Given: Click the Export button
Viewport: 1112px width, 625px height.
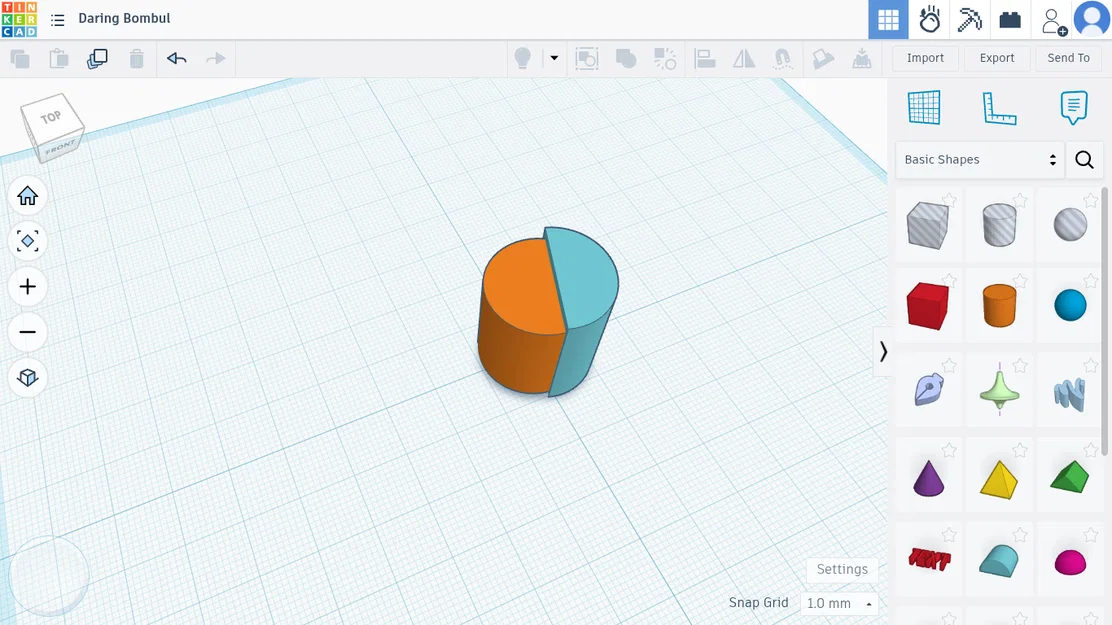Looking at the screenshot, I should point(996,58).
